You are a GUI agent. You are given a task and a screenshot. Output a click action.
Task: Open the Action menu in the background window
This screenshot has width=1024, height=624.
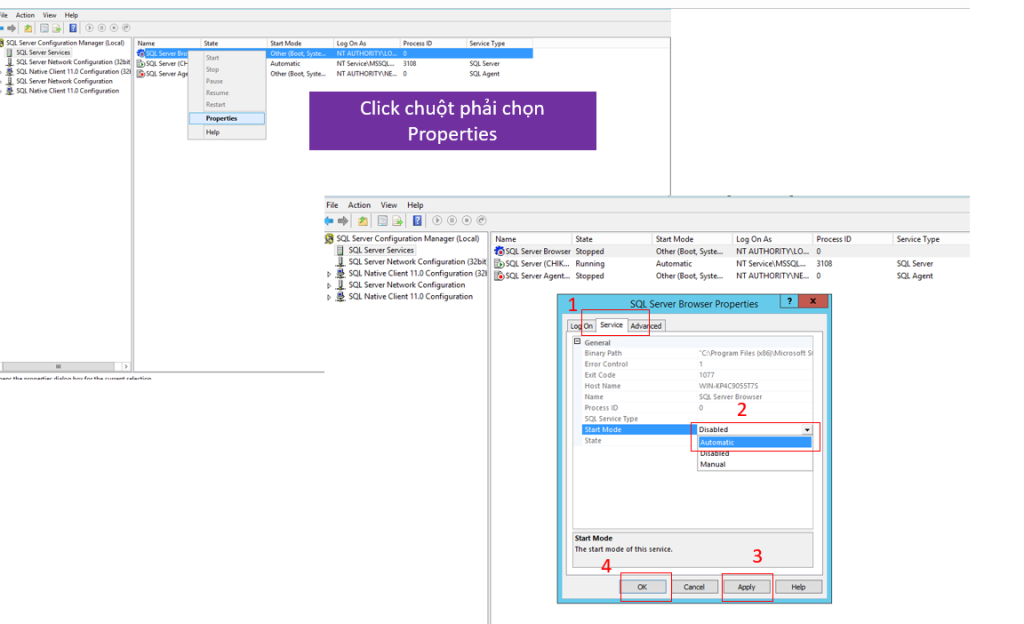click(x=25, y=15)
